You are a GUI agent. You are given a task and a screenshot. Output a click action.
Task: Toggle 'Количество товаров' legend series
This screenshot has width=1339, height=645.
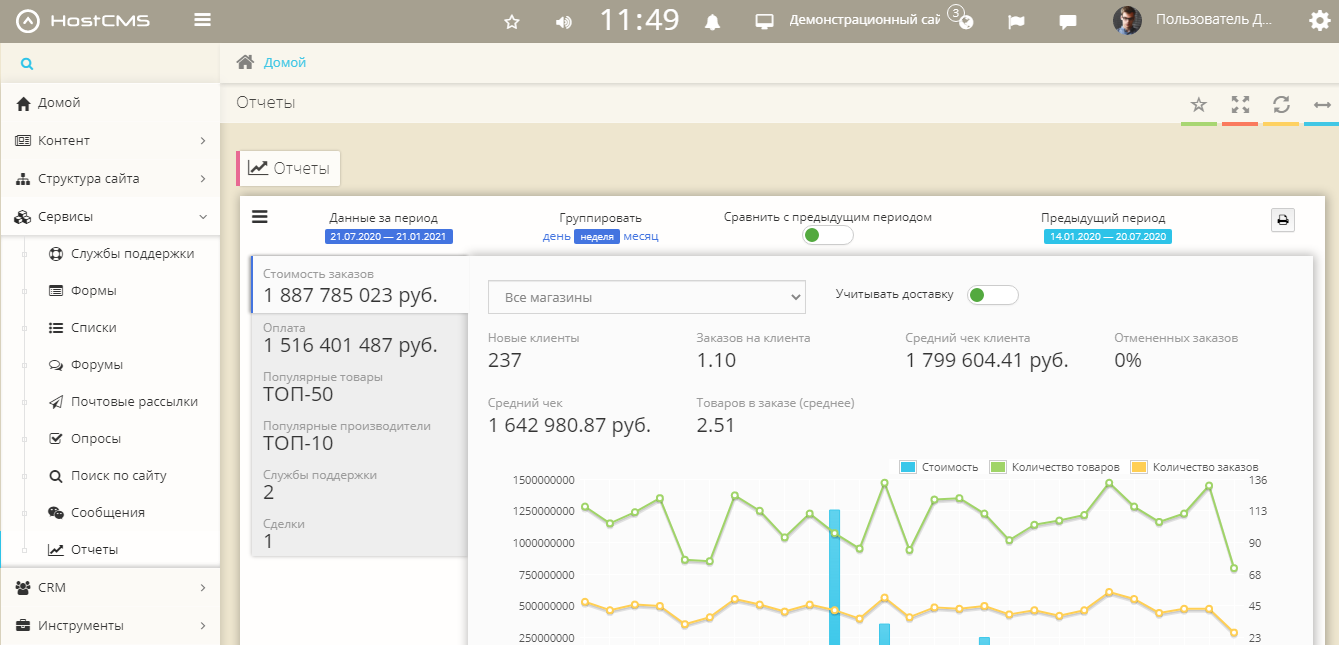point(1054,467)
